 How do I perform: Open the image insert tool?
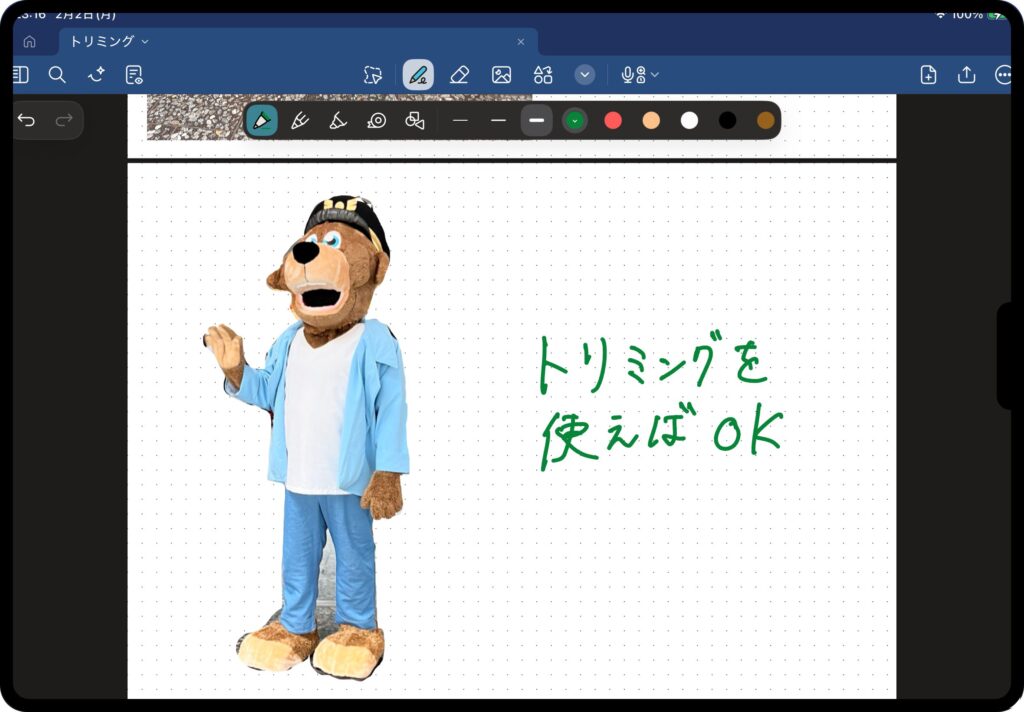tap(501, 75)
